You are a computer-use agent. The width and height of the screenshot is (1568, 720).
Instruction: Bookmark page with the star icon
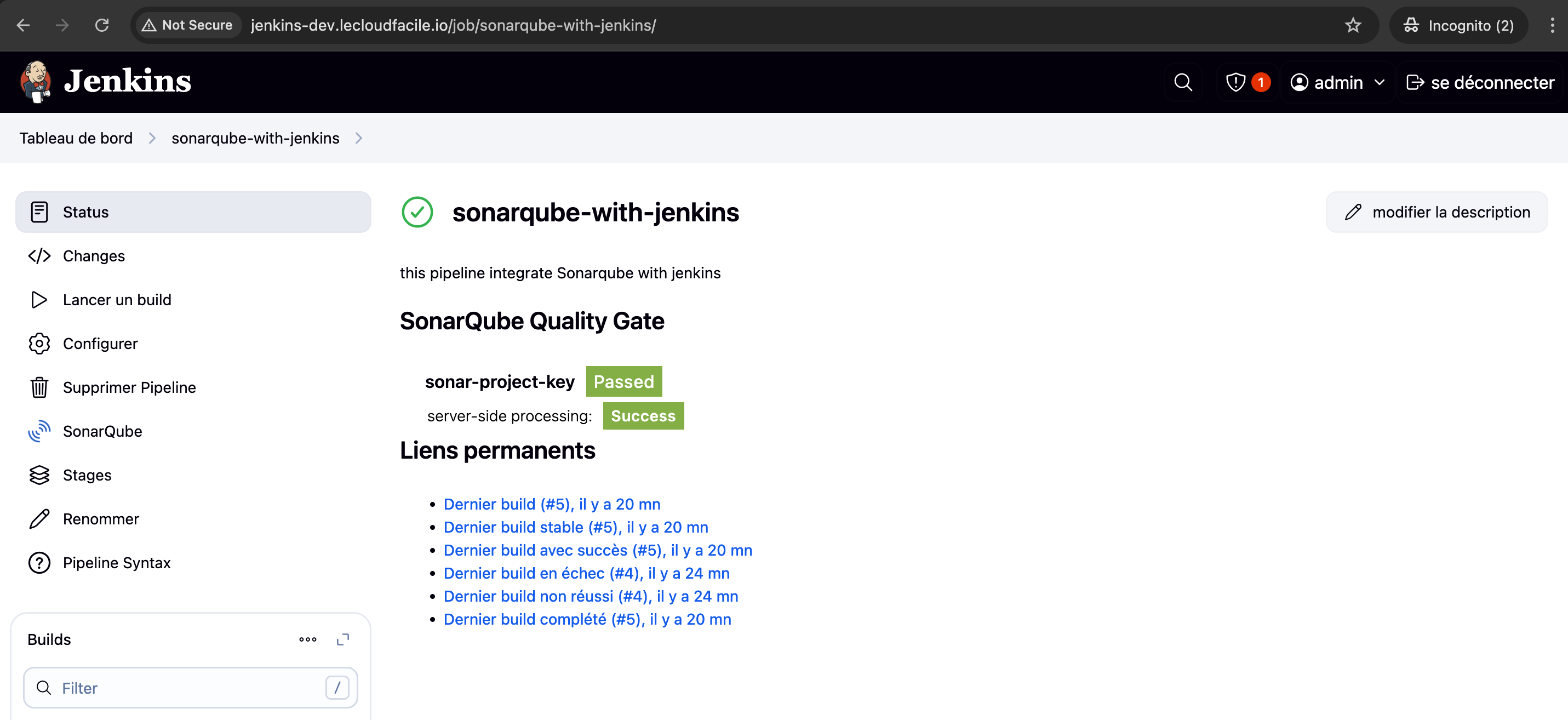click(x=1353, y=25)
